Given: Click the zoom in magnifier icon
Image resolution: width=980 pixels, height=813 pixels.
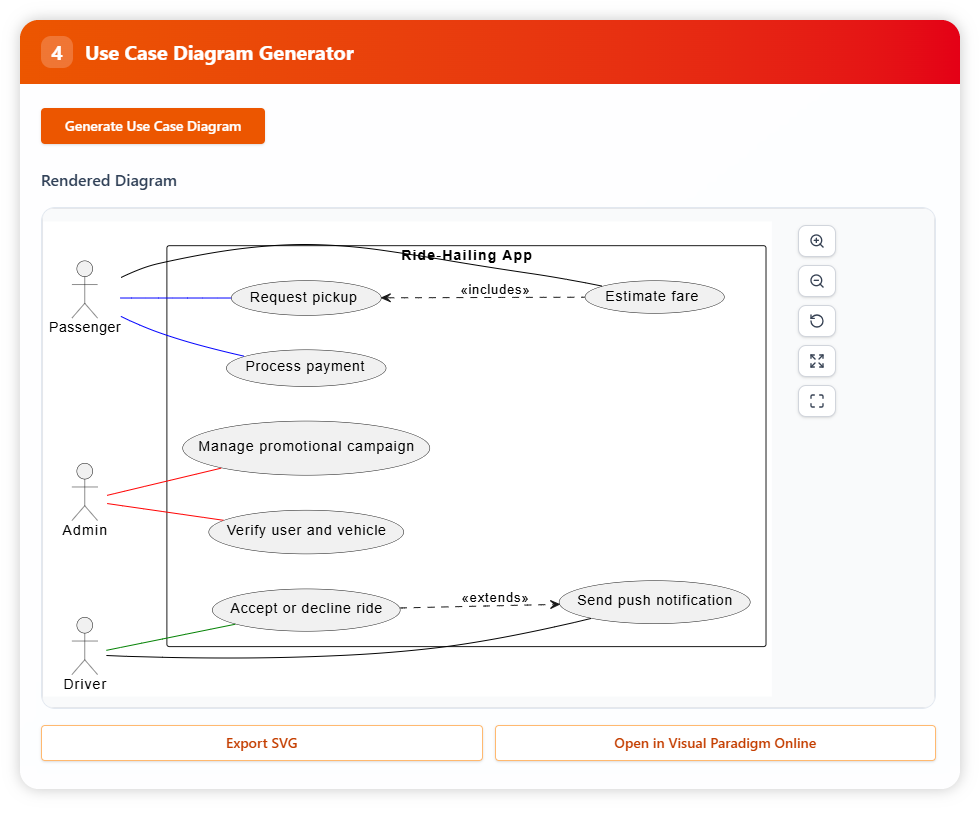Looking at the screenshot, I should pos(817,241).
